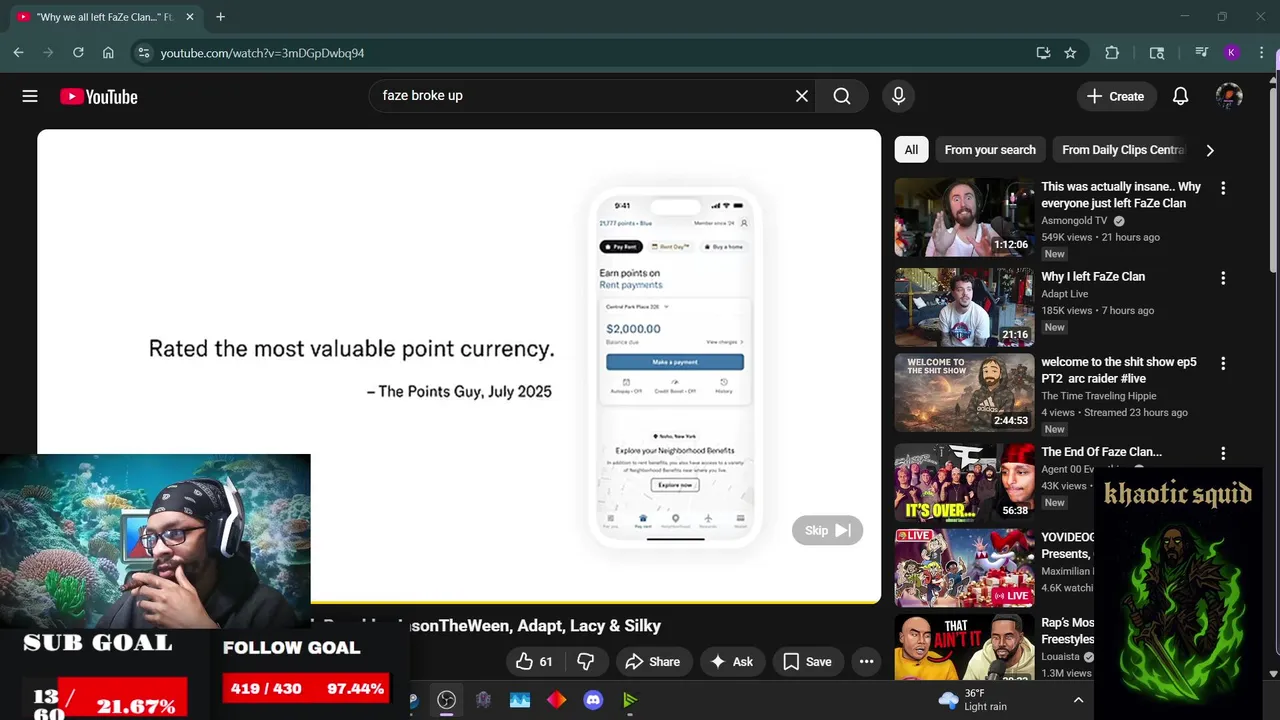Open Discord from the taskbar
The height and width of the screenshot is (720, 1280).
click(593, 700)
